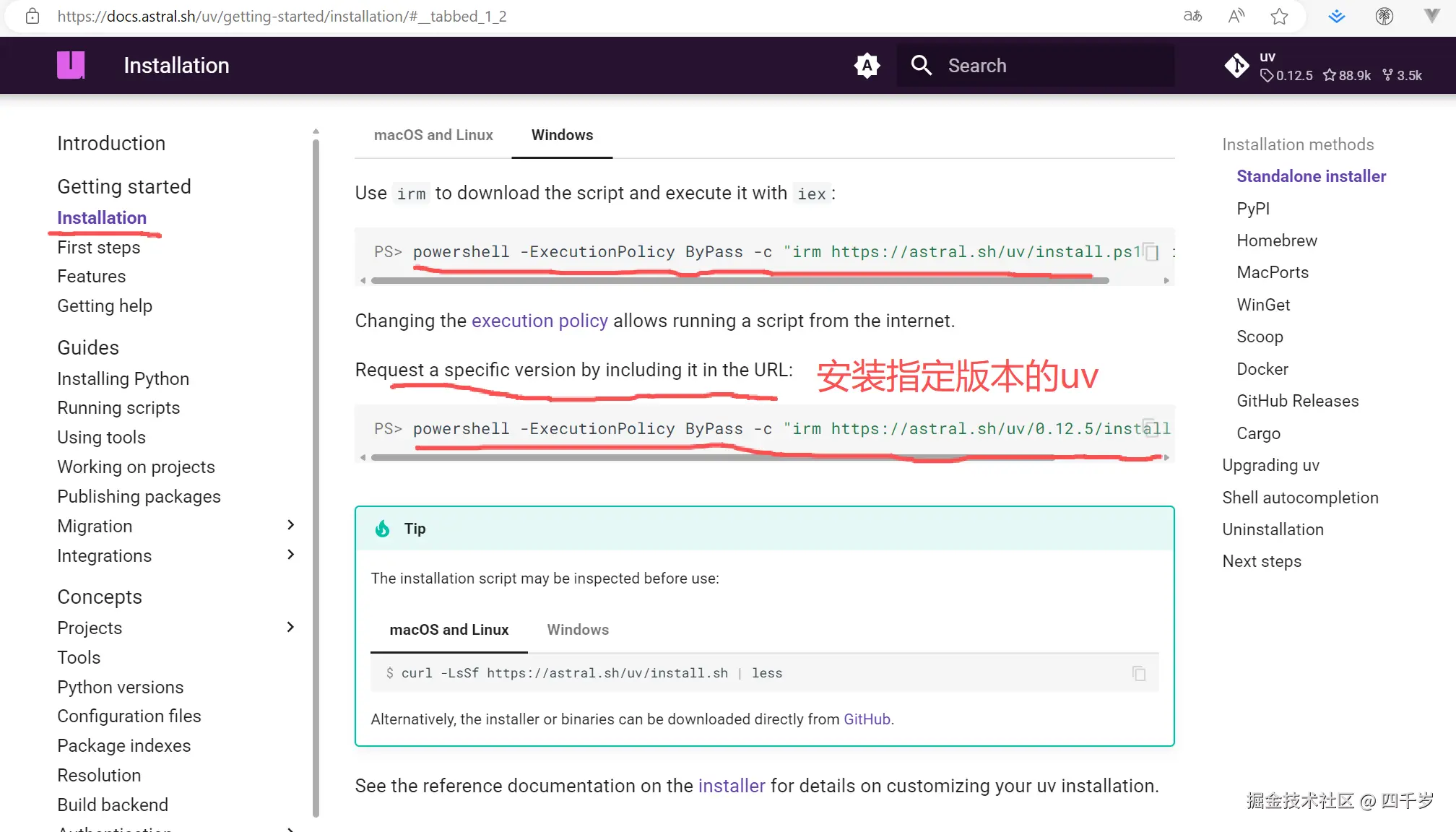This screenshot has height=832, width=1456.
Task: Open Build backend page
Action: 113,805
